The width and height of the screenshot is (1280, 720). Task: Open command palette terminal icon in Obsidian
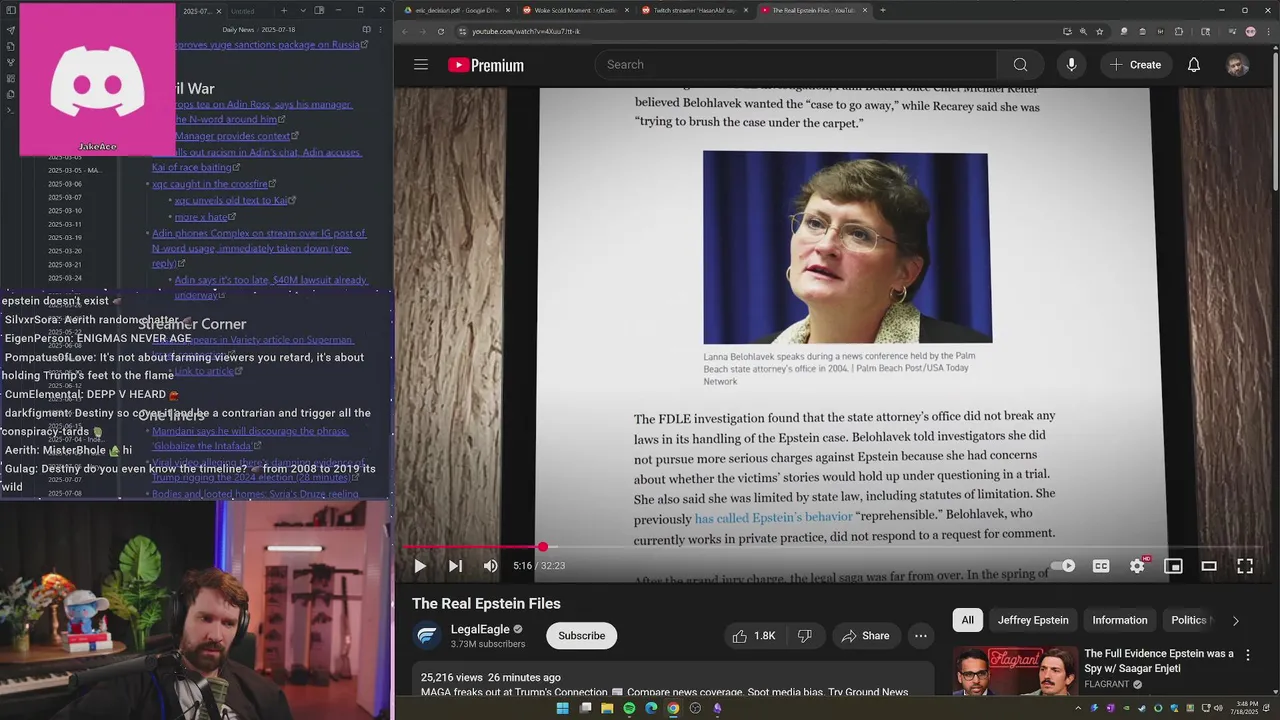[10, 110]
